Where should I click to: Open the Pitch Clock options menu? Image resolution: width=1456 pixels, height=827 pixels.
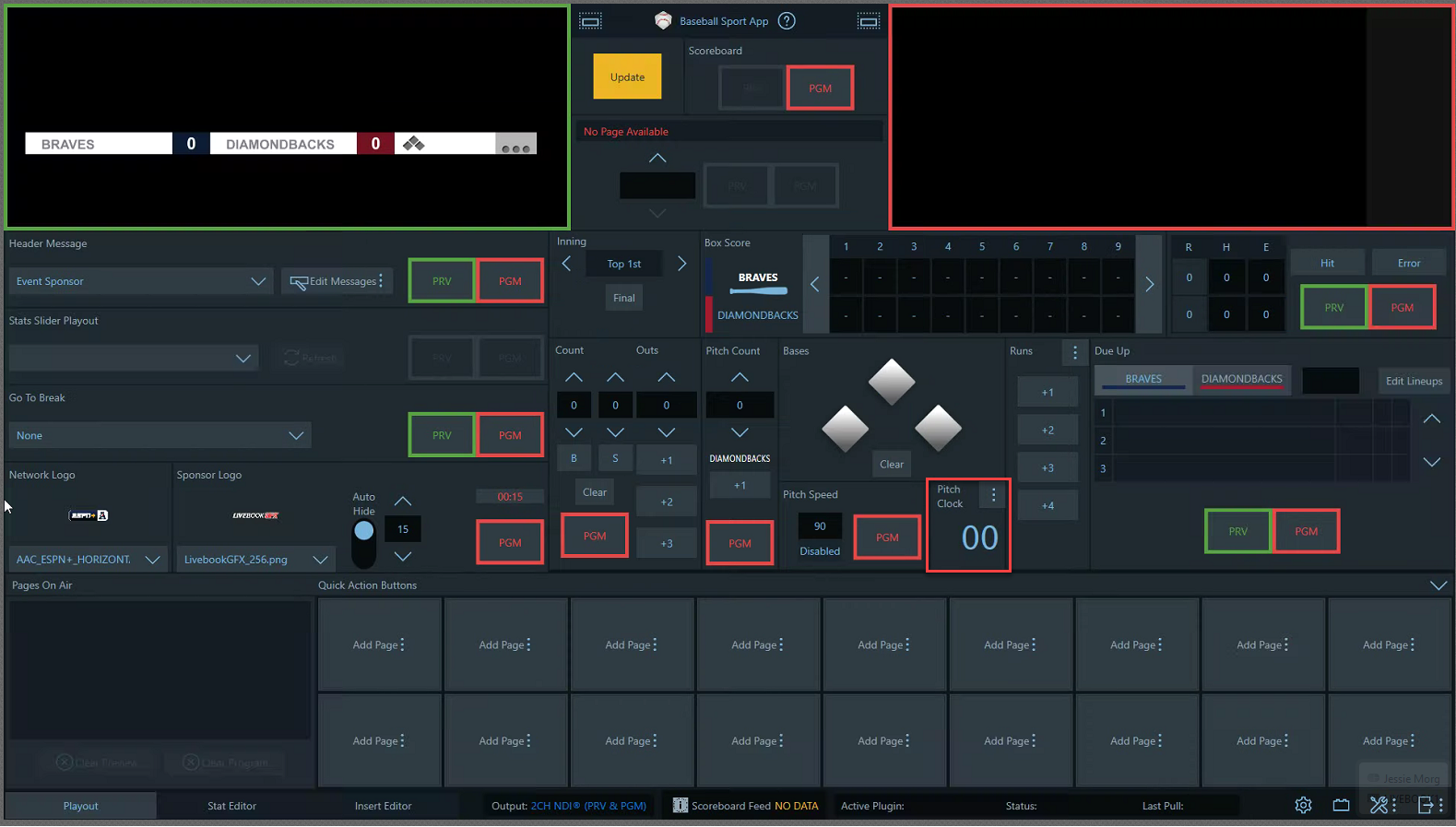(x=993, y=495)
